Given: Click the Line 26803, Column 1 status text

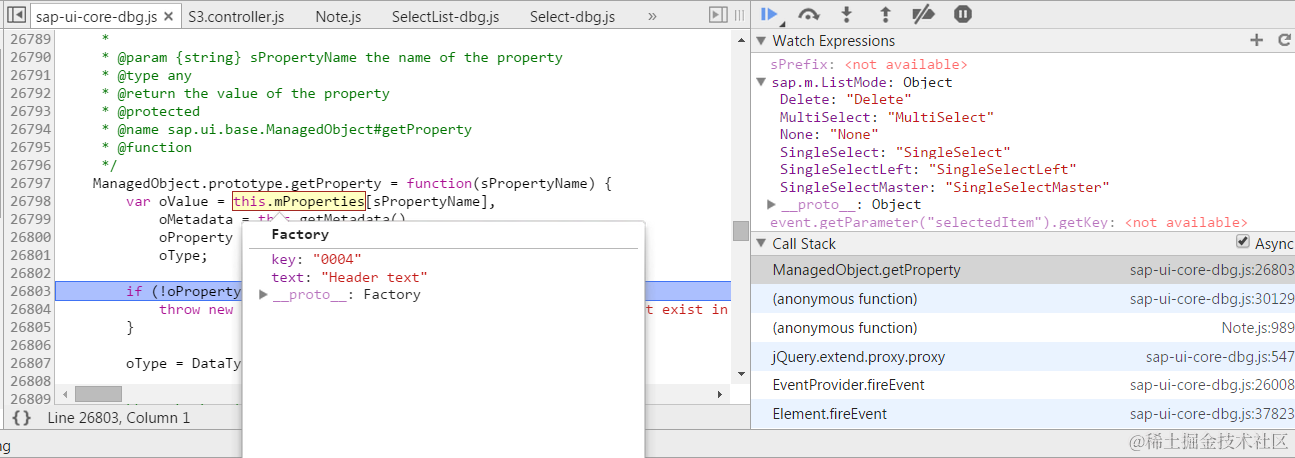Looking at the screenshot, I should click(118, 418).
